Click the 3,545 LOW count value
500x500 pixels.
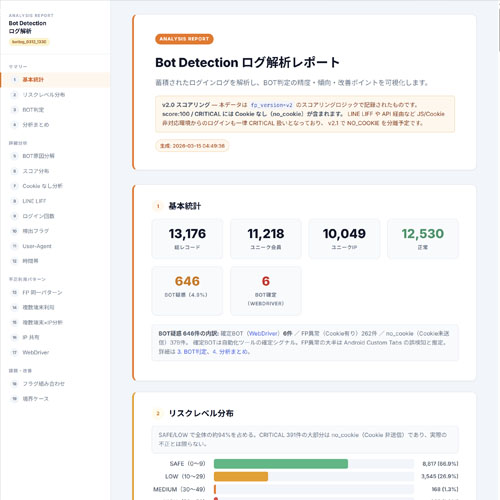[x=440, y=476]
